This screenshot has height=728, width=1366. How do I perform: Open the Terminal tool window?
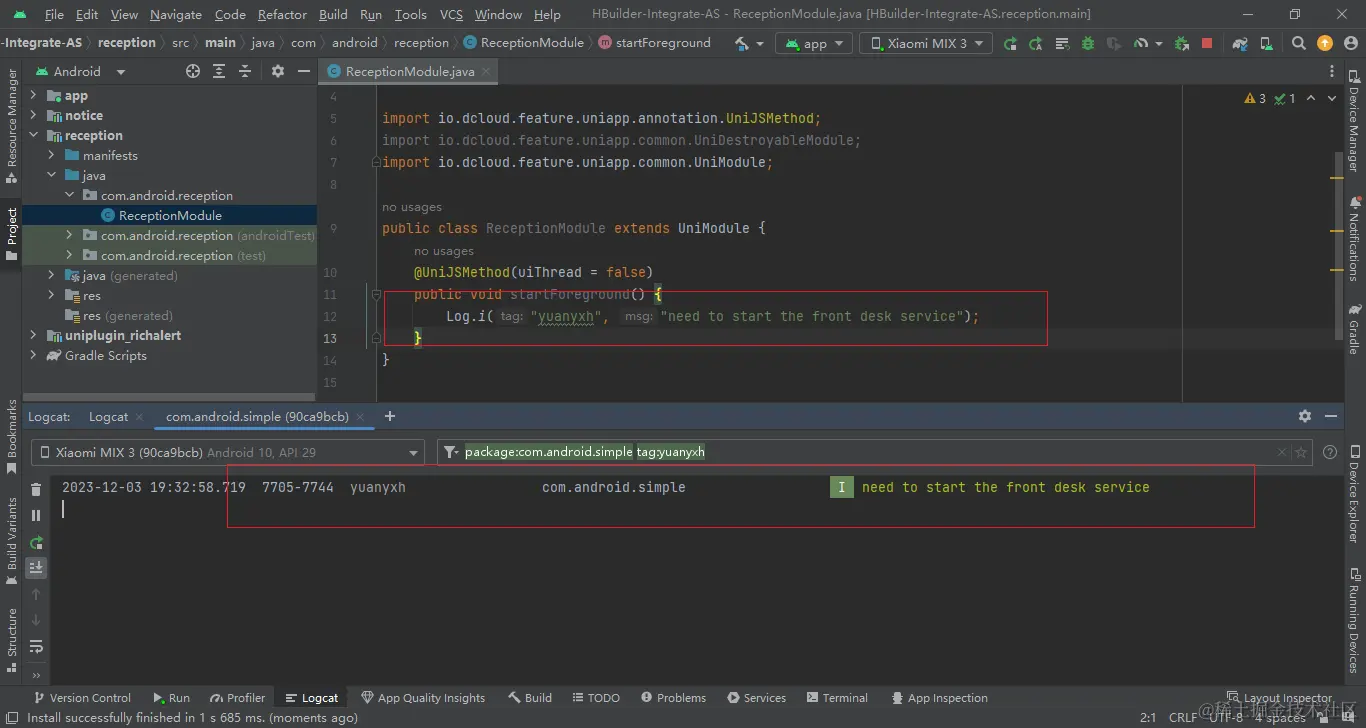pos(838,698)
